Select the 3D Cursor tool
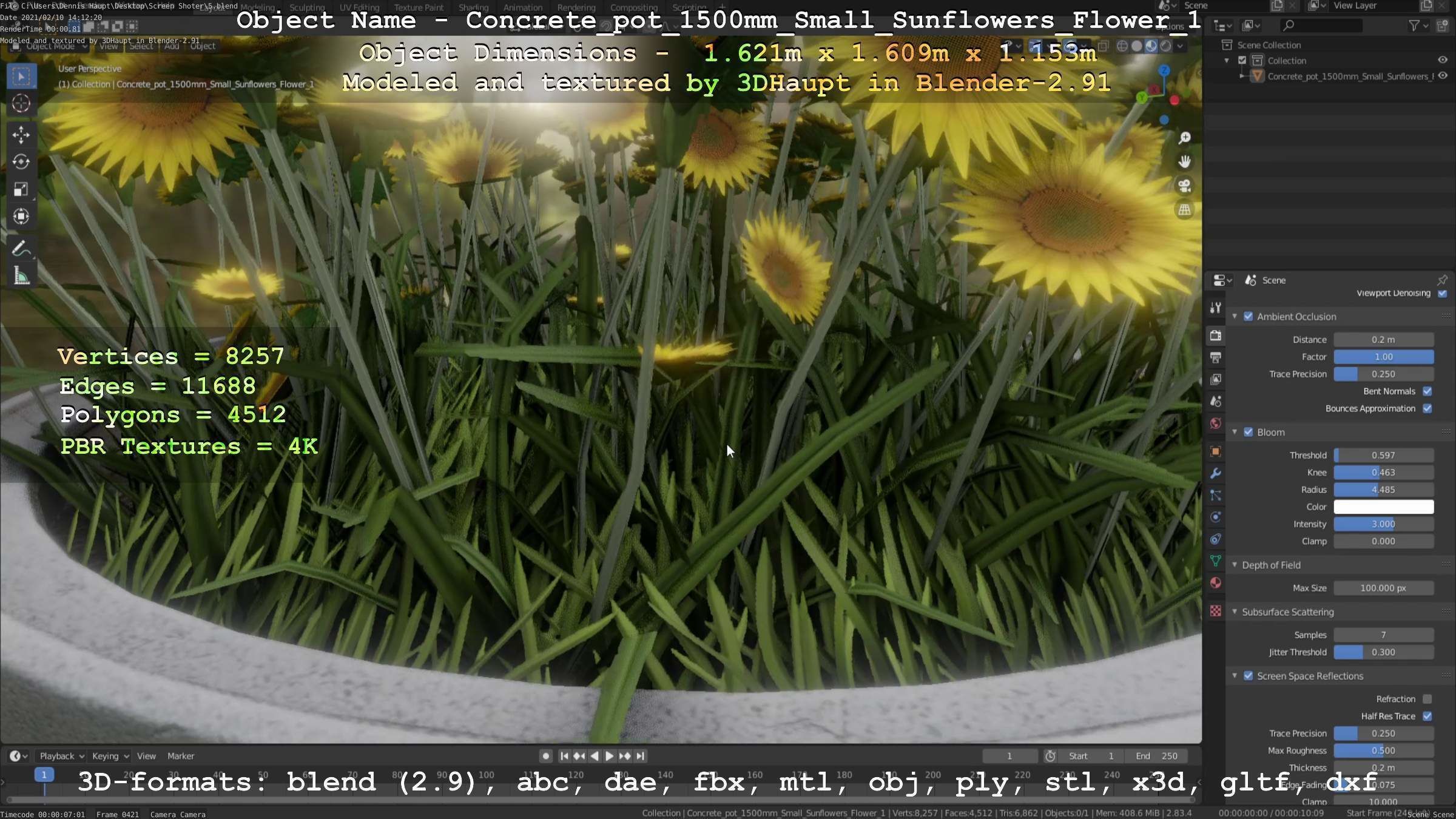Screen dimensions: 1456x819 pyautogui.click(x=21, y=104)
